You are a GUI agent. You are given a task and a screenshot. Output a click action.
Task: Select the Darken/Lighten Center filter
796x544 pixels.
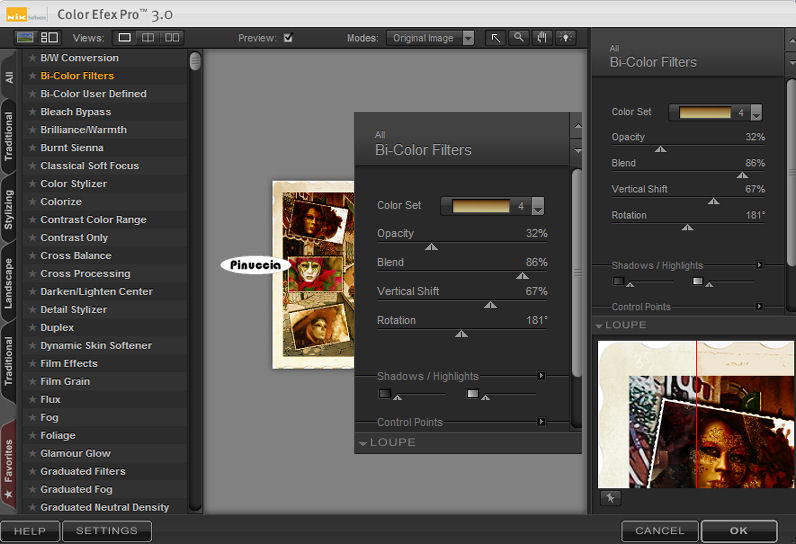coord(96,292)
